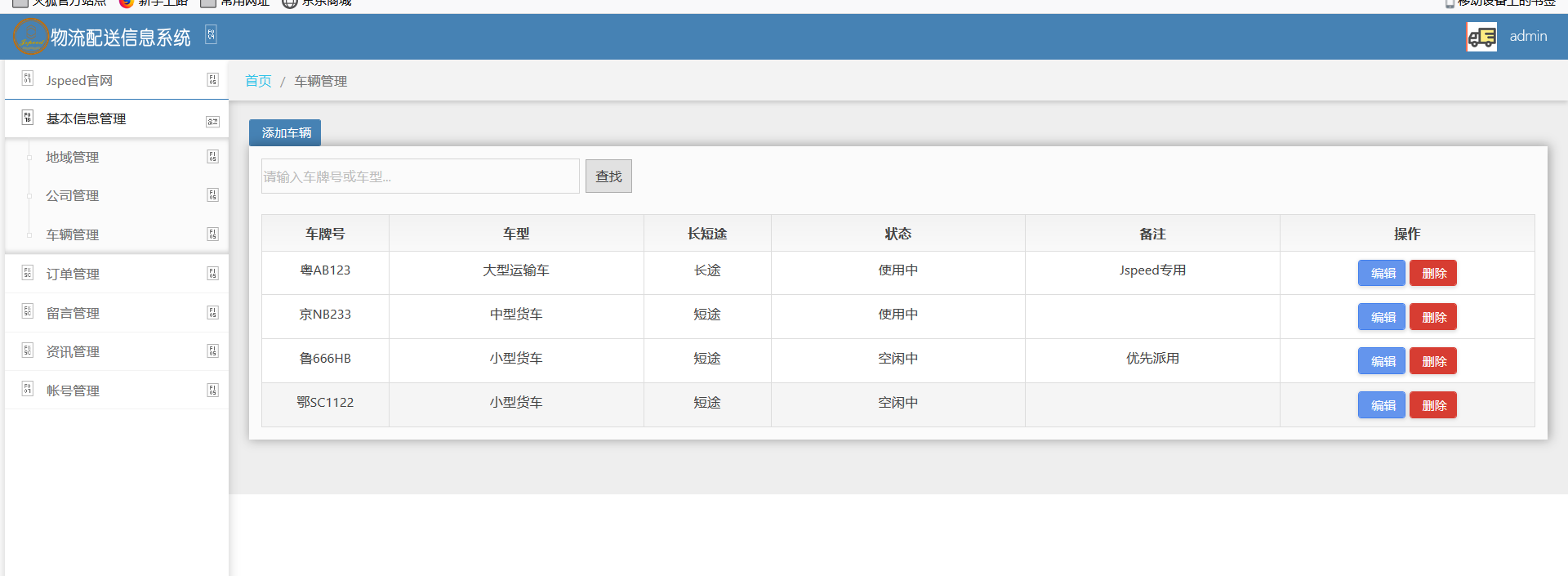Click 物流配送信息系统 title text
1568x576 pixels.
(x=121, y=38)
